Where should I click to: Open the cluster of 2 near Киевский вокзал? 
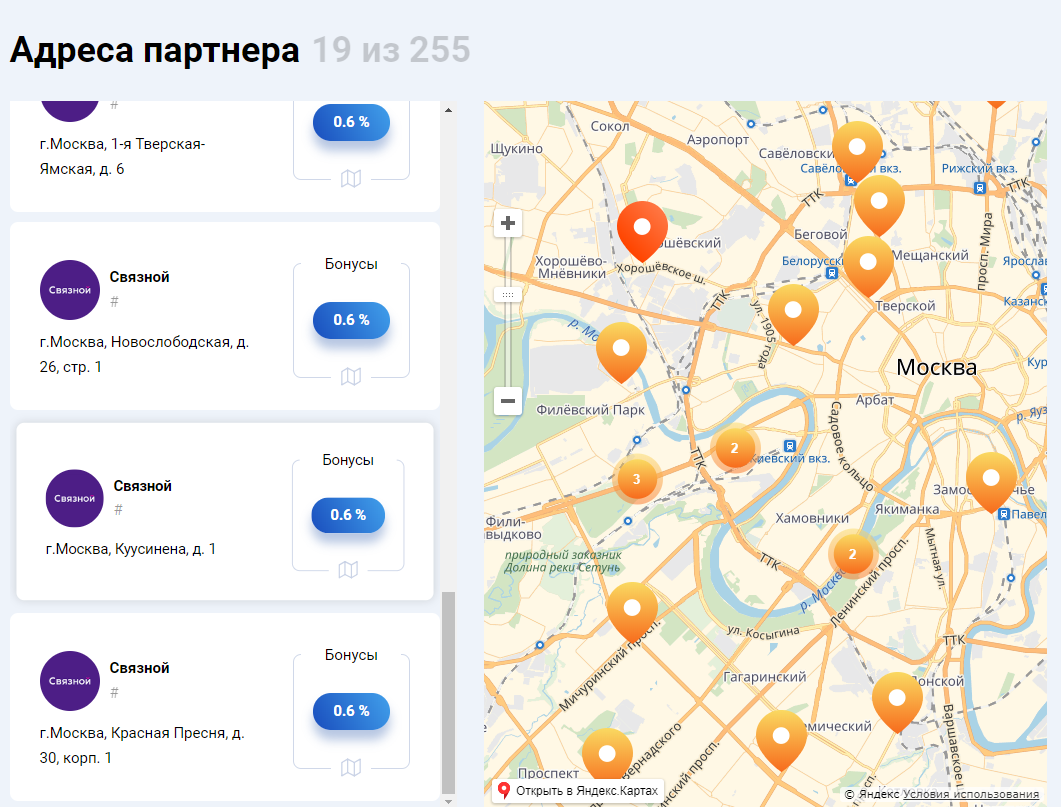coord(734,448)
